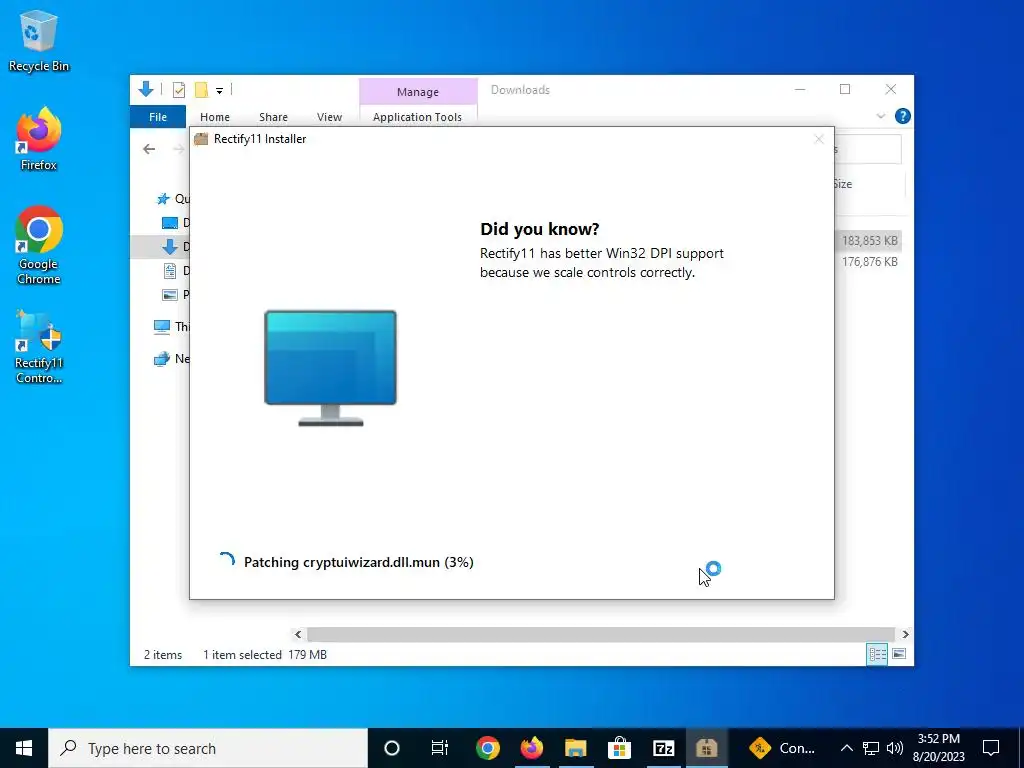This screenshot has height=768, width=1024.
Task: Click the taskbar search box
Action: pos(208,748)
